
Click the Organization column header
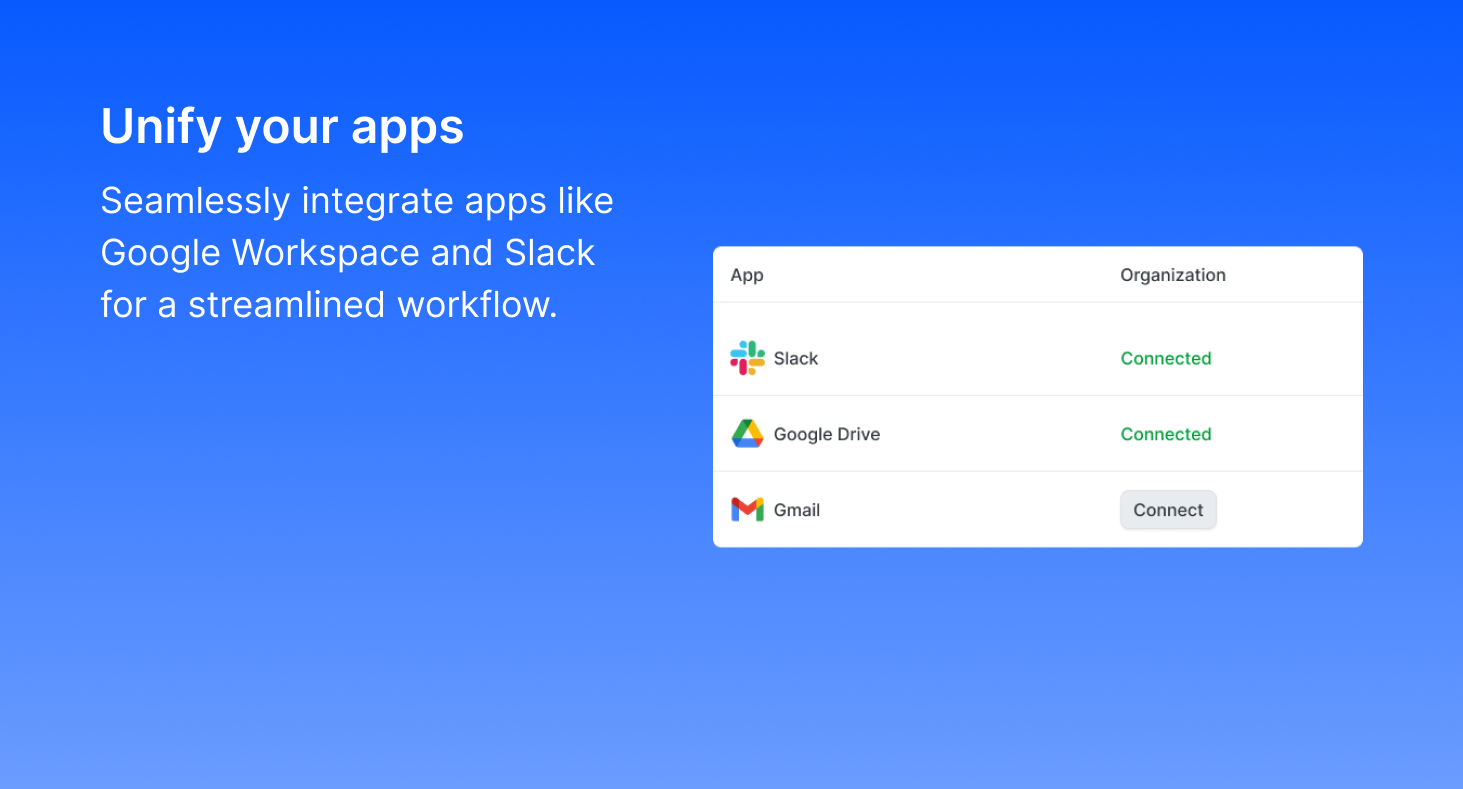coord(1173,275)
